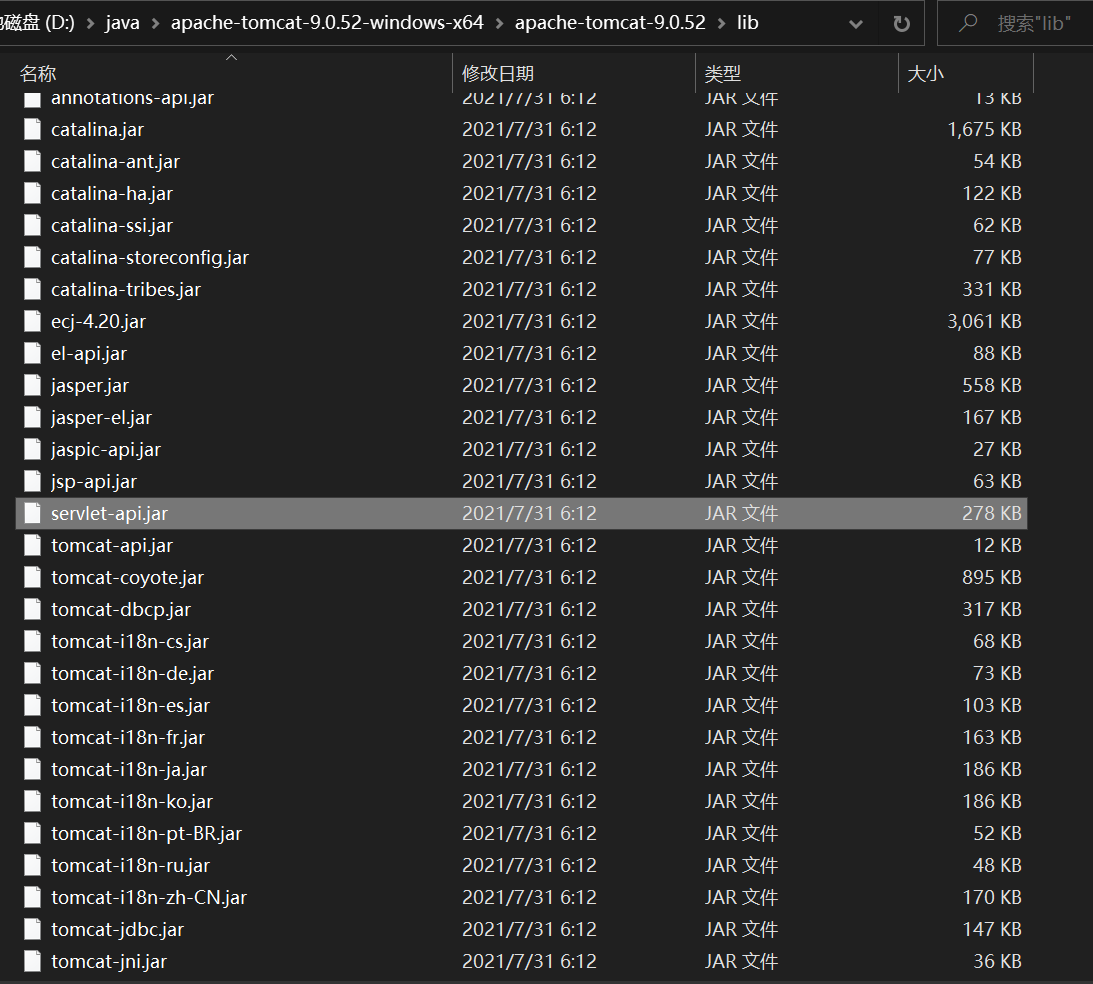Select the file name tomcat-i18n-ru.jar

[x=130, y=866]
